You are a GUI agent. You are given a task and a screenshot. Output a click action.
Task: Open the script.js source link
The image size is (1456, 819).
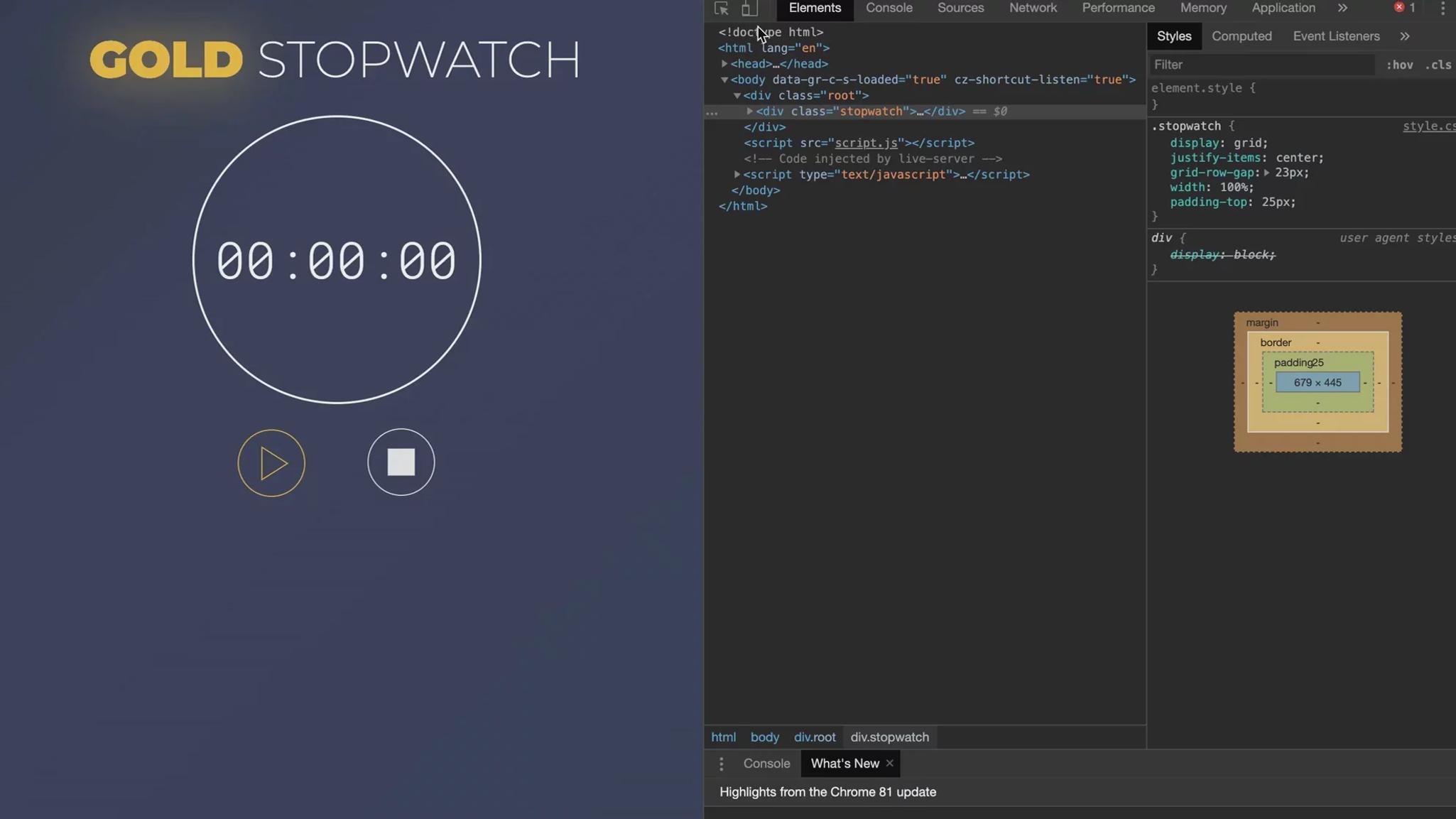pyautogui.click(x=866, y=143)
